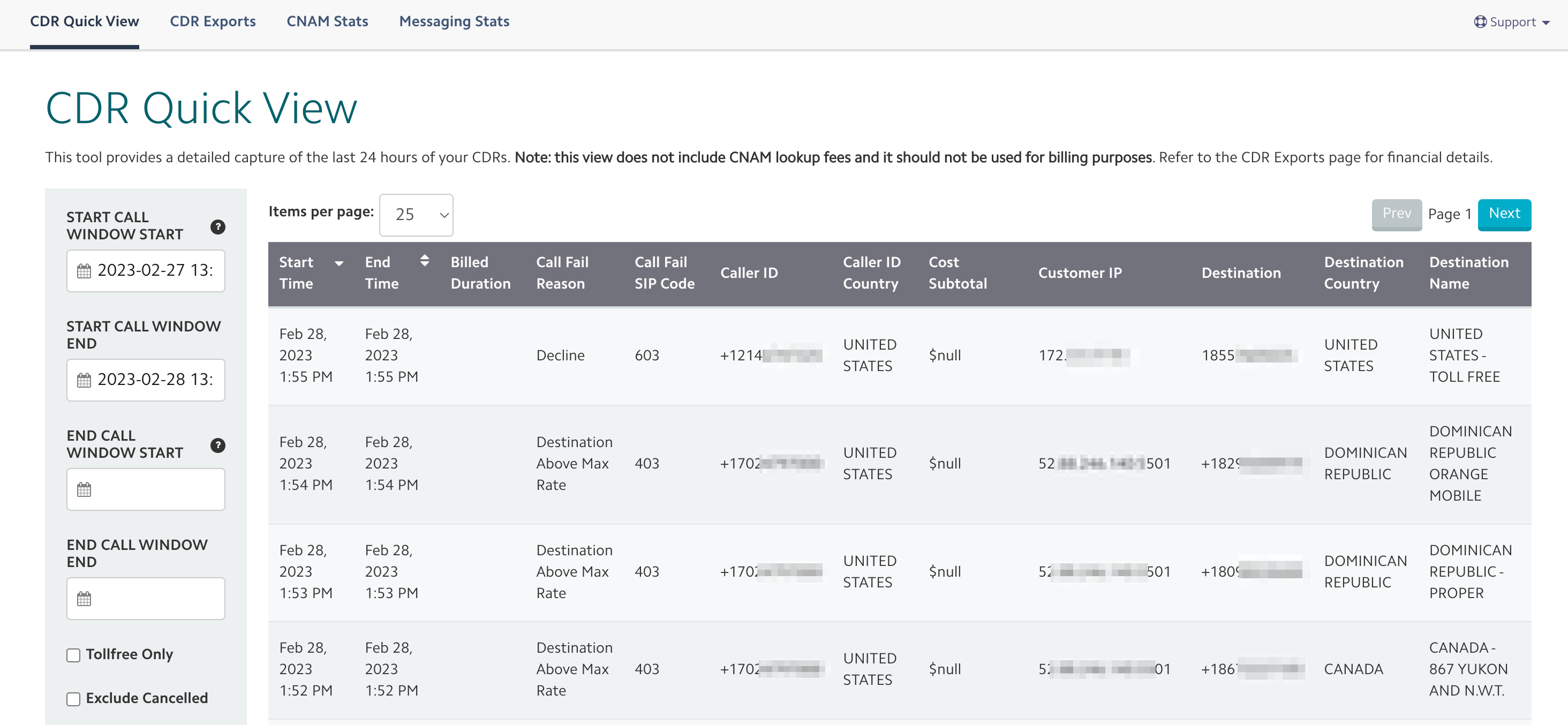Click the Destination Country column header

[1363, 273]
